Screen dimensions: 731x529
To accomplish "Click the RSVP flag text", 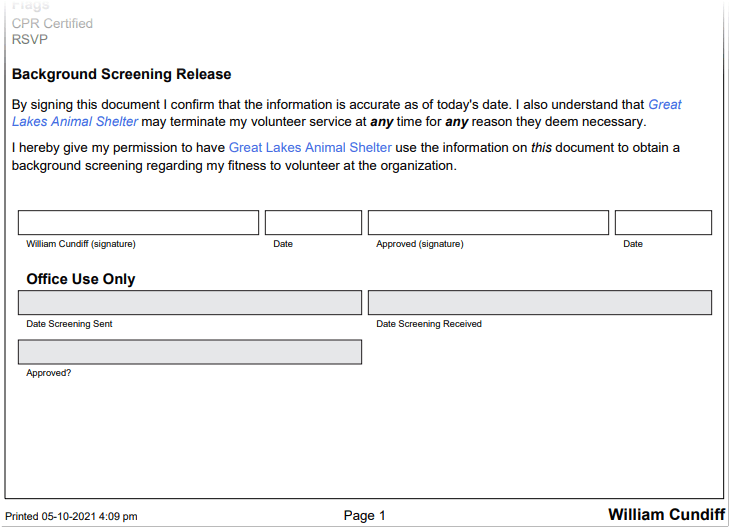I will click(30, 39).
